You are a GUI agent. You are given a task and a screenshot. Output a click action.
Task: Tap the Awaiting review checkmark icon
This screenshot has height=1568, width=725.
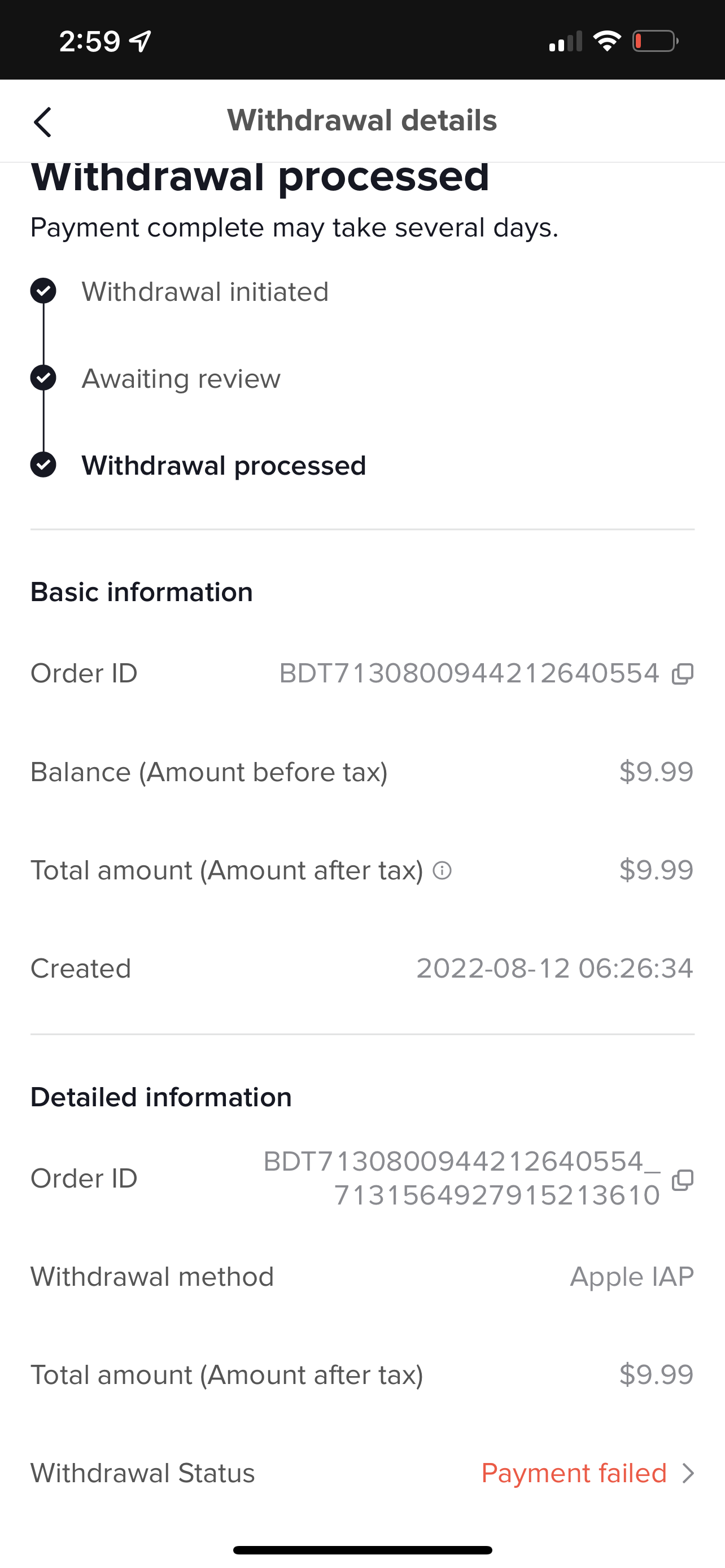pyautogui.click(x=43, y=378)
